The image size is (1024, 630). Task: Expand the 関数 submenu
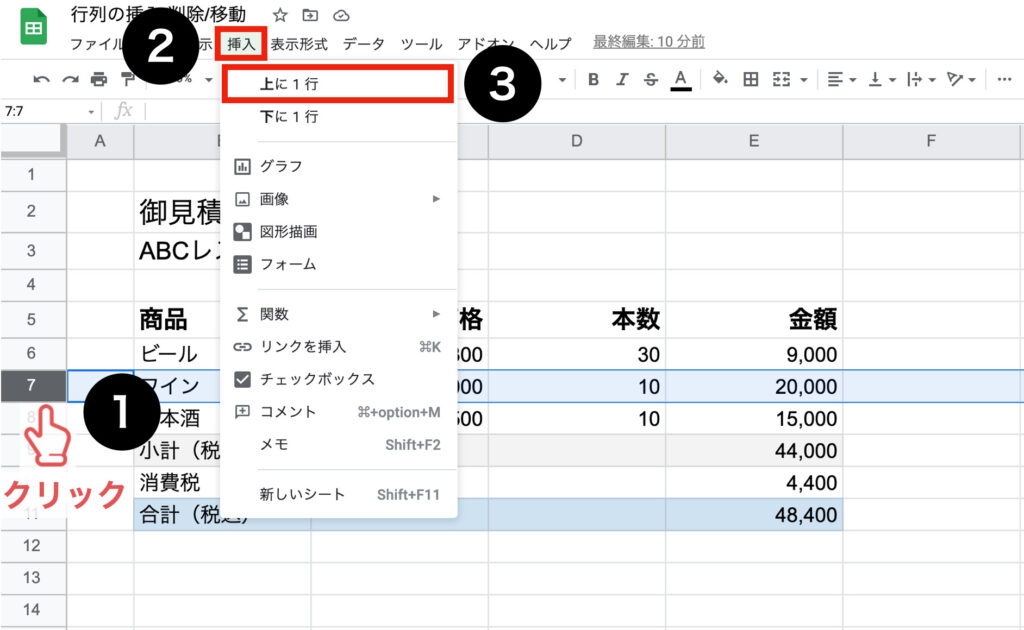pos(338,315)
